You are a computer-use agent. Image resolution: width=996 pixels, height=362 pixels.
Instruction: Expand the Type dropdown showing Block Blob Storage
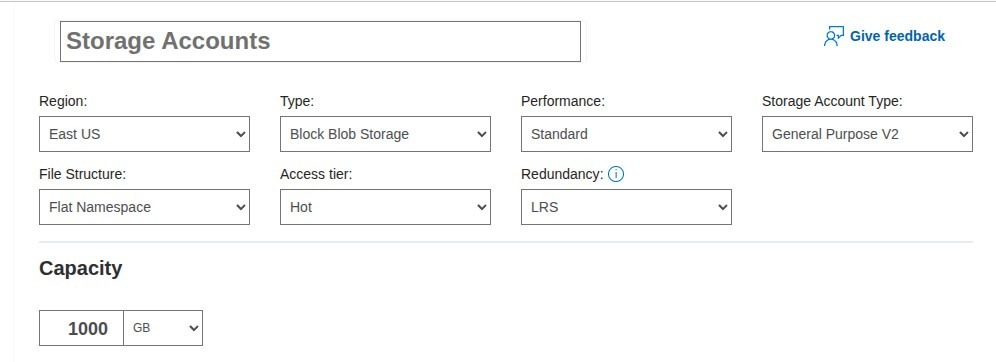(x=385, y=134)
